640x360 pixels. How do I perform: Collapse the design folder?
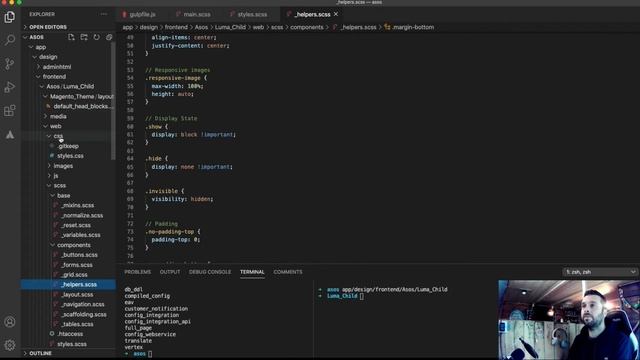click(68, 57)
